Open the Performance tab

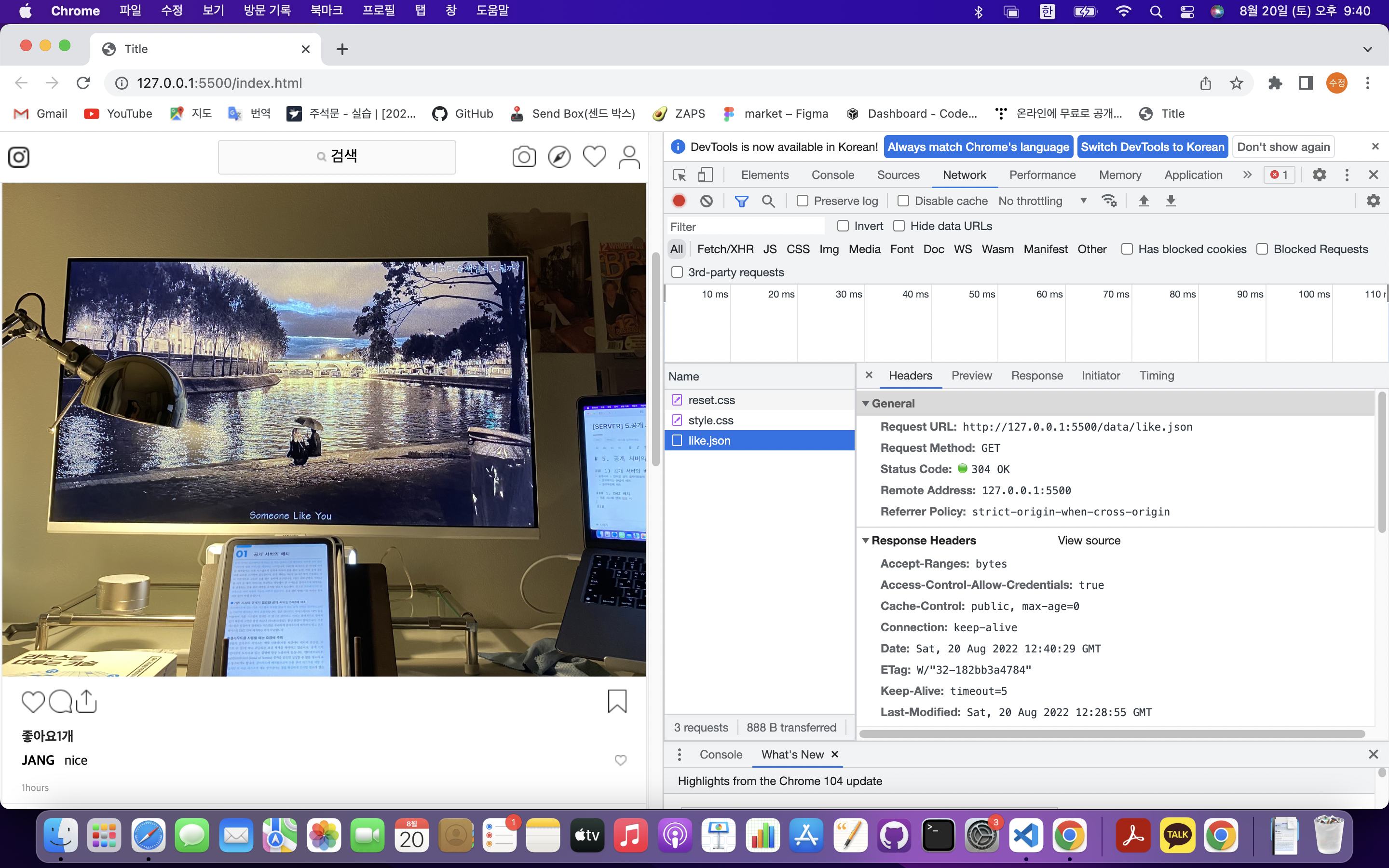pyautogui.click(x=1042, y=175)
